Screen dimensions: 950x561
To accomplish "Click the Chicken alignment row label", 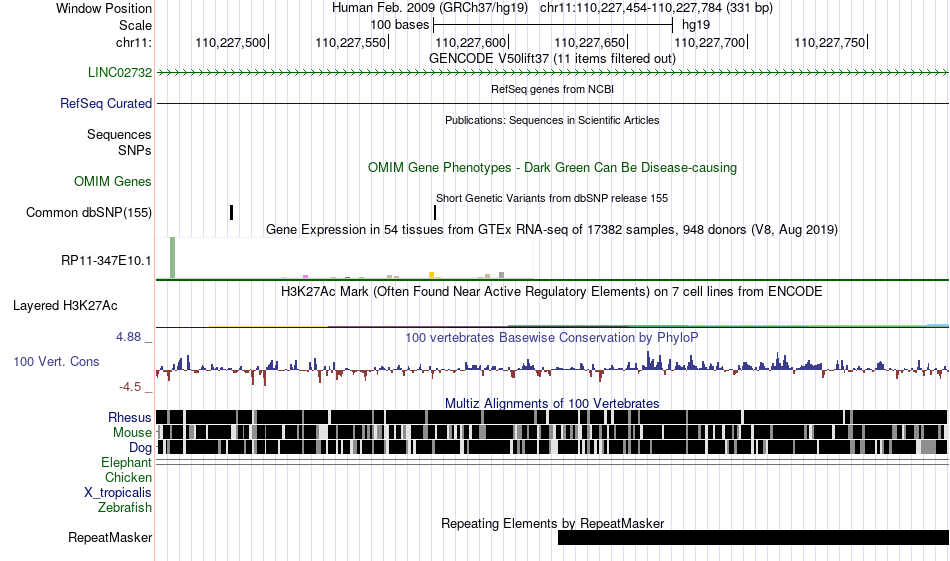I will coord(128,477).
